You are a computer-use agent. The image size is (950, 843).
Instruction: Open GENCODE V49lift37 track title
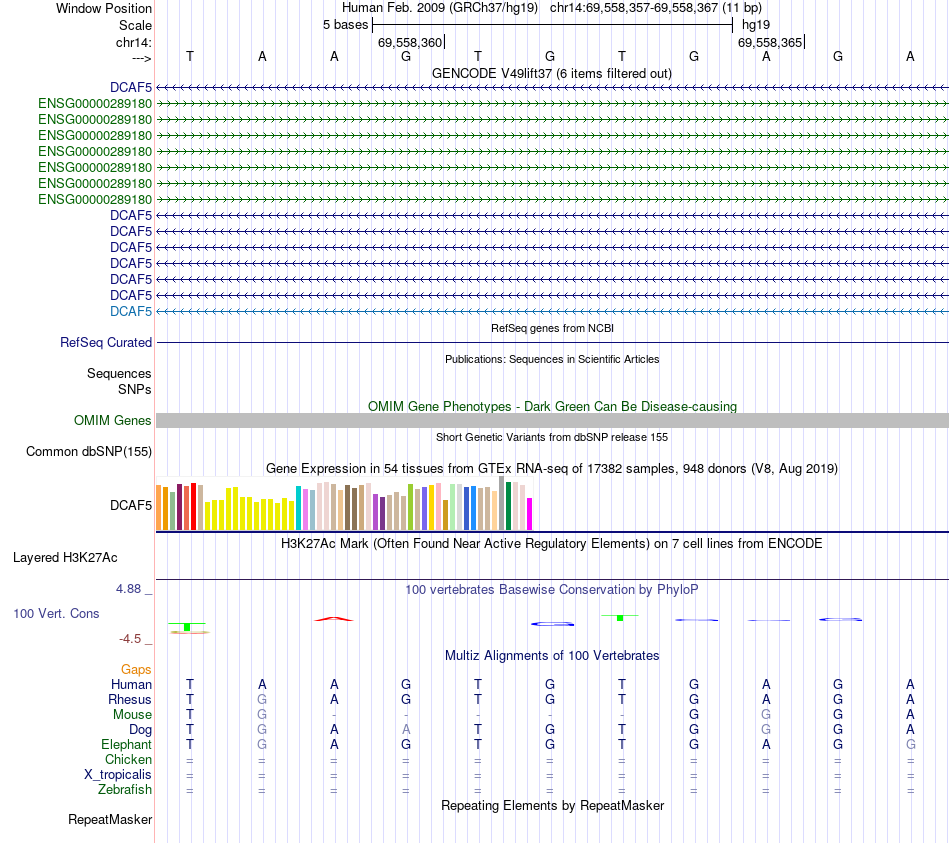[x=551, y=73]
